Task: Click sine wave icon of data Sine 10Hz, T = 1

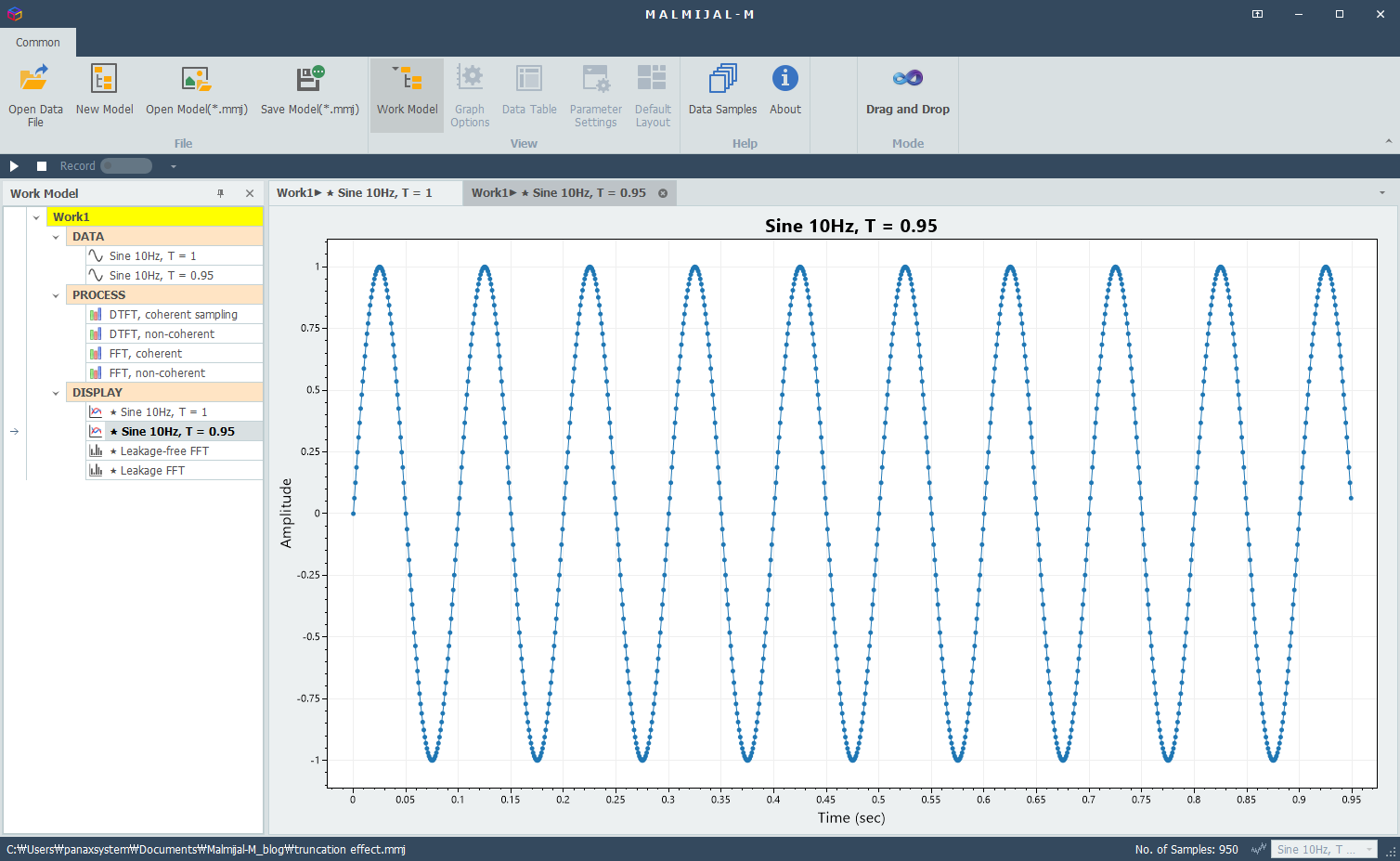Action: [96, 255]
